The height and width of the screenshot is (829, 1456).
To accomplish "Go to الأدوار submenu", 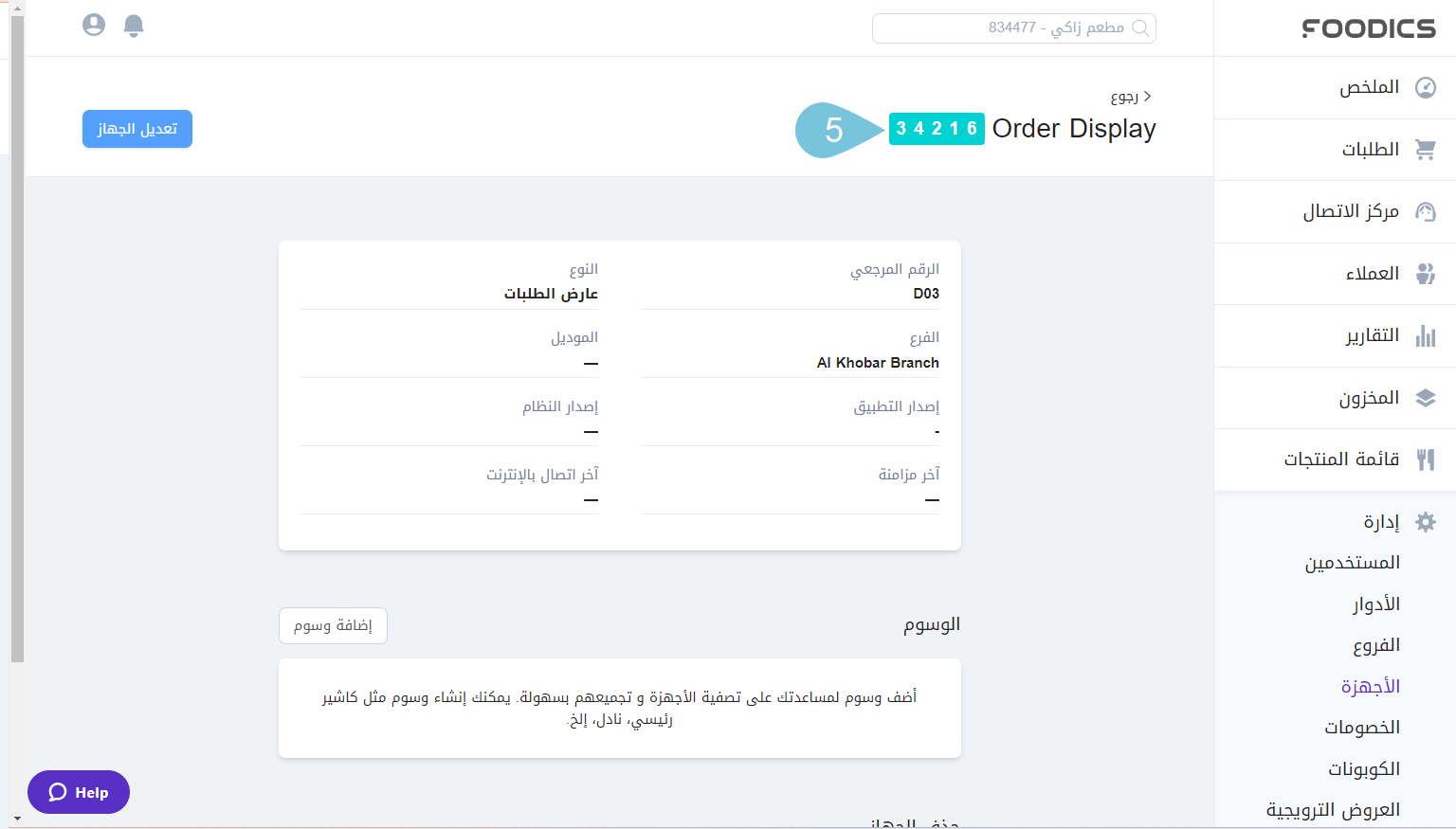I will [x=1376, y=604].
